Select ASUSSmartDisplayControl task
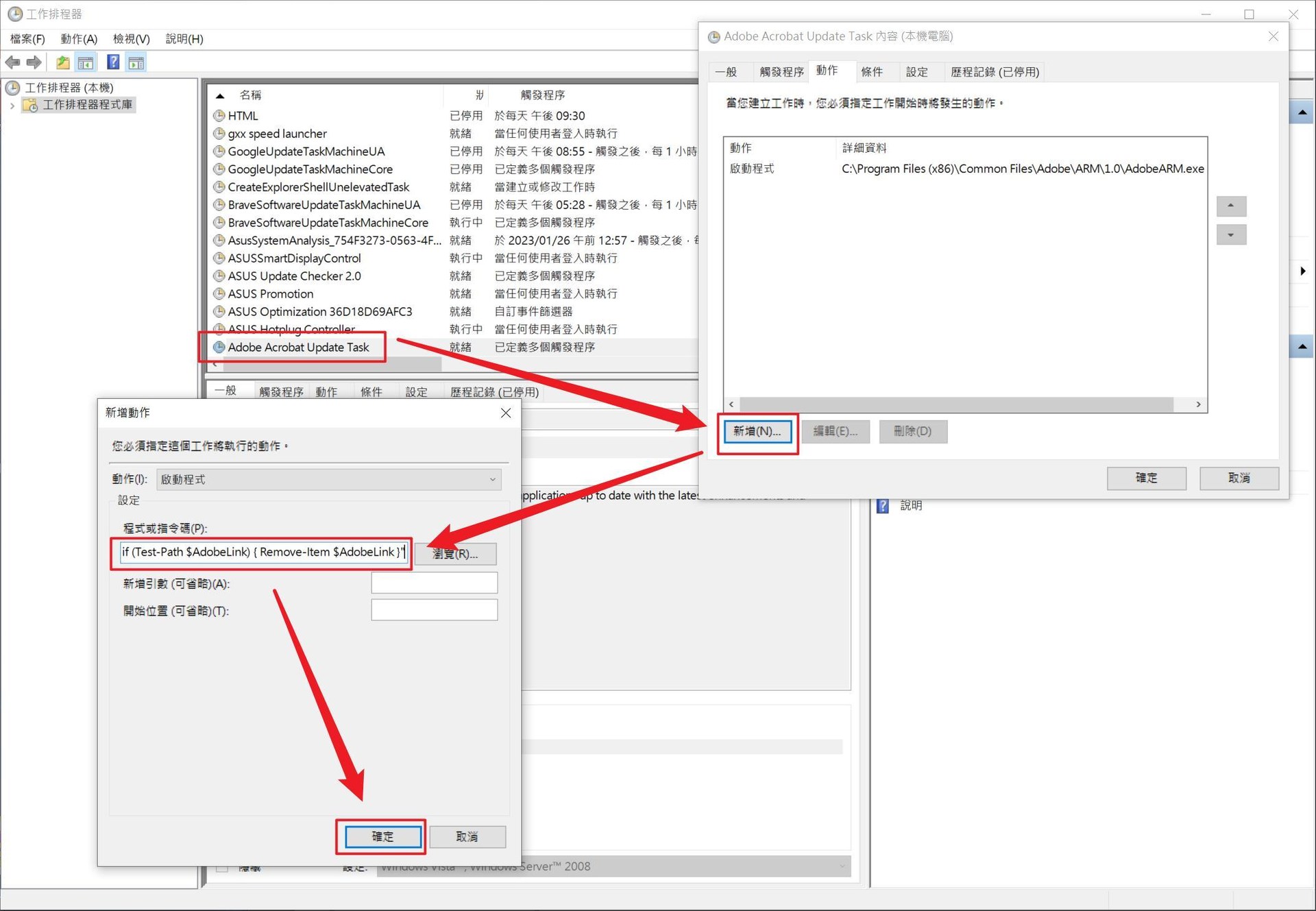Viewport: 1316px width, 911px height. (x=452, y=258)
